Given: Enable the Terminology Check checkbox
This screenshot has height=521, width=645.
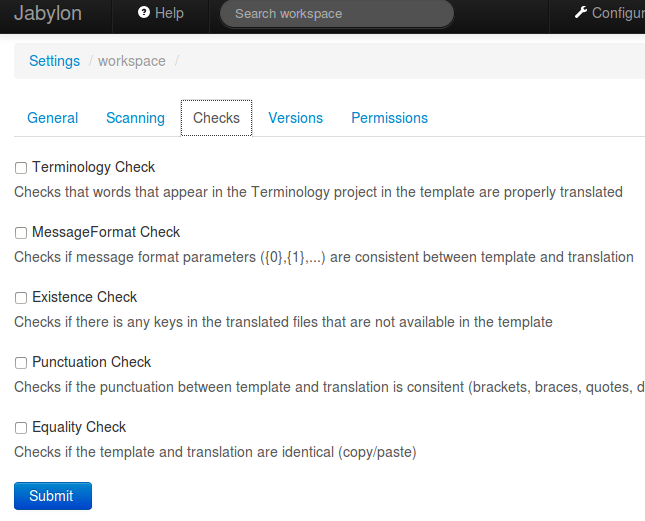Looking at the screenshot, I should [21, 168].
